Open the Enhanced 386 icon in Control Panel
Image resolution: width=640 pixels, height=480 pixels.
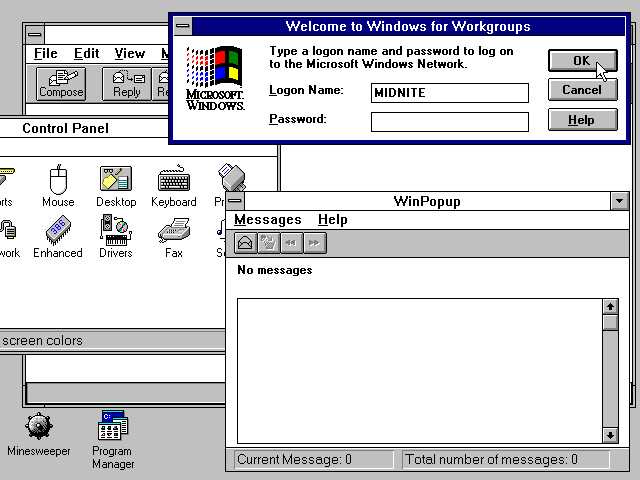click(x=58, y=237)
